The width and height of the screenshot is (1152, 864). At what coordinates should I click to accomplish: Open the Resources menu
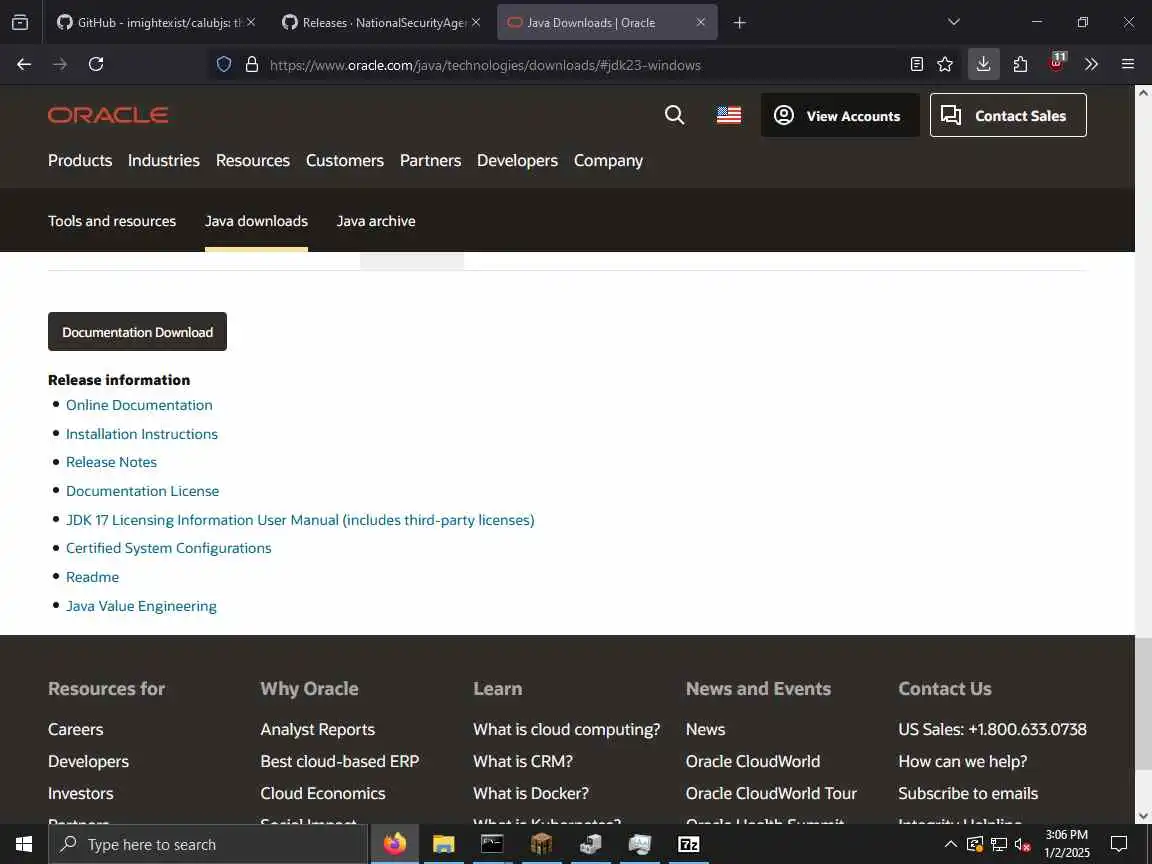253,160
